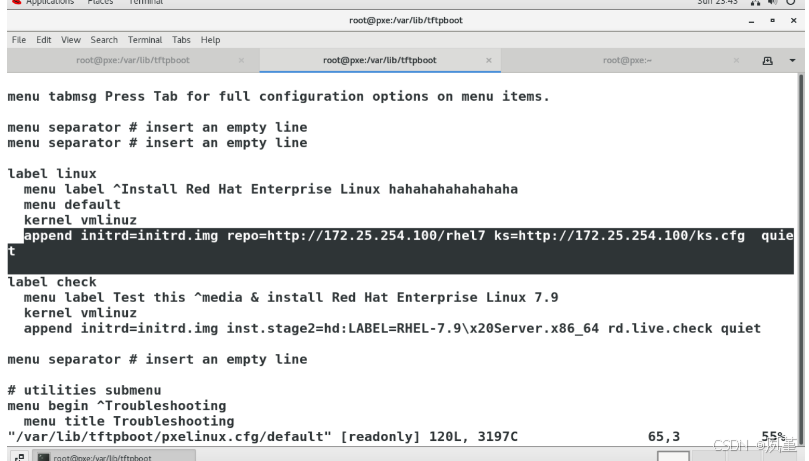Click the 'label linux' line

52,174
